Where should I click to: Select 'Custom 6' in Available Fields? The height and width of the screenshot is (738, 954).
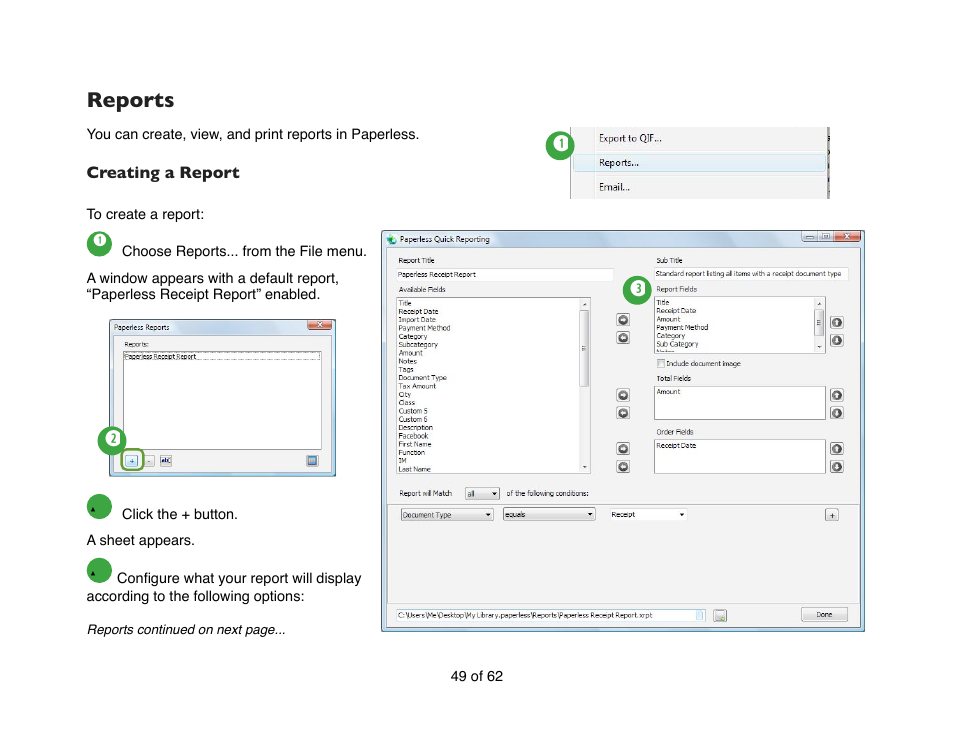point(413,420)
